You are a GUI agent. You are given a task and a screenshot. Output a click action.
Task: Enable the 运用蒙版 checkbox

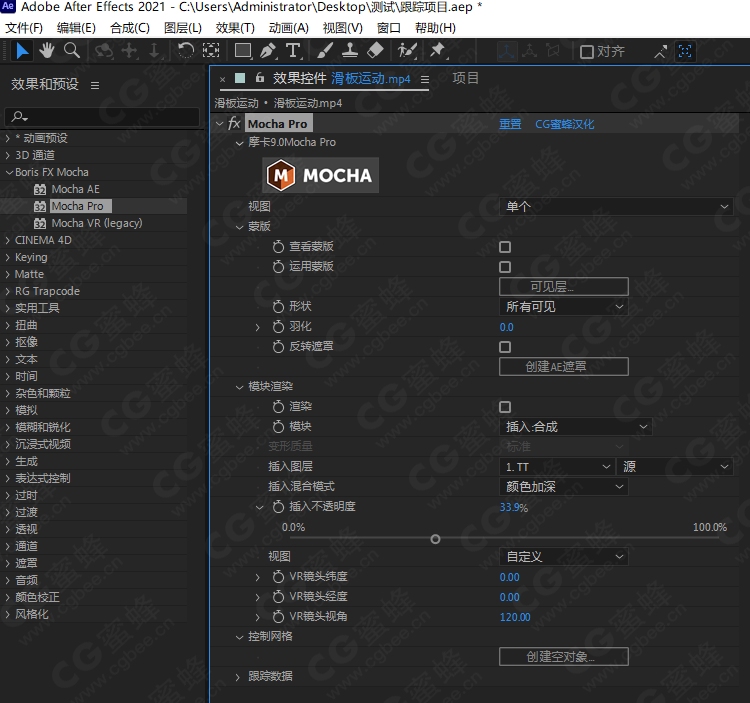point(505,267)
